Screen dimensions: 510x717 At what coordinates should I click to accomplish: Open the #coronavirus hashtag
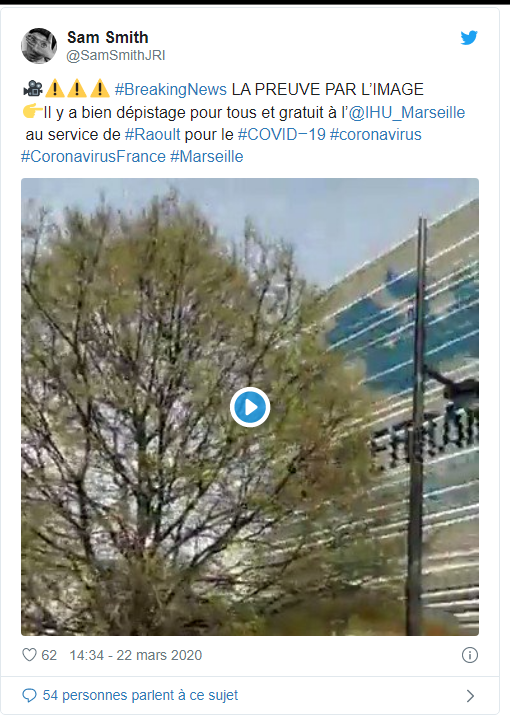click(x=376, y=134)
